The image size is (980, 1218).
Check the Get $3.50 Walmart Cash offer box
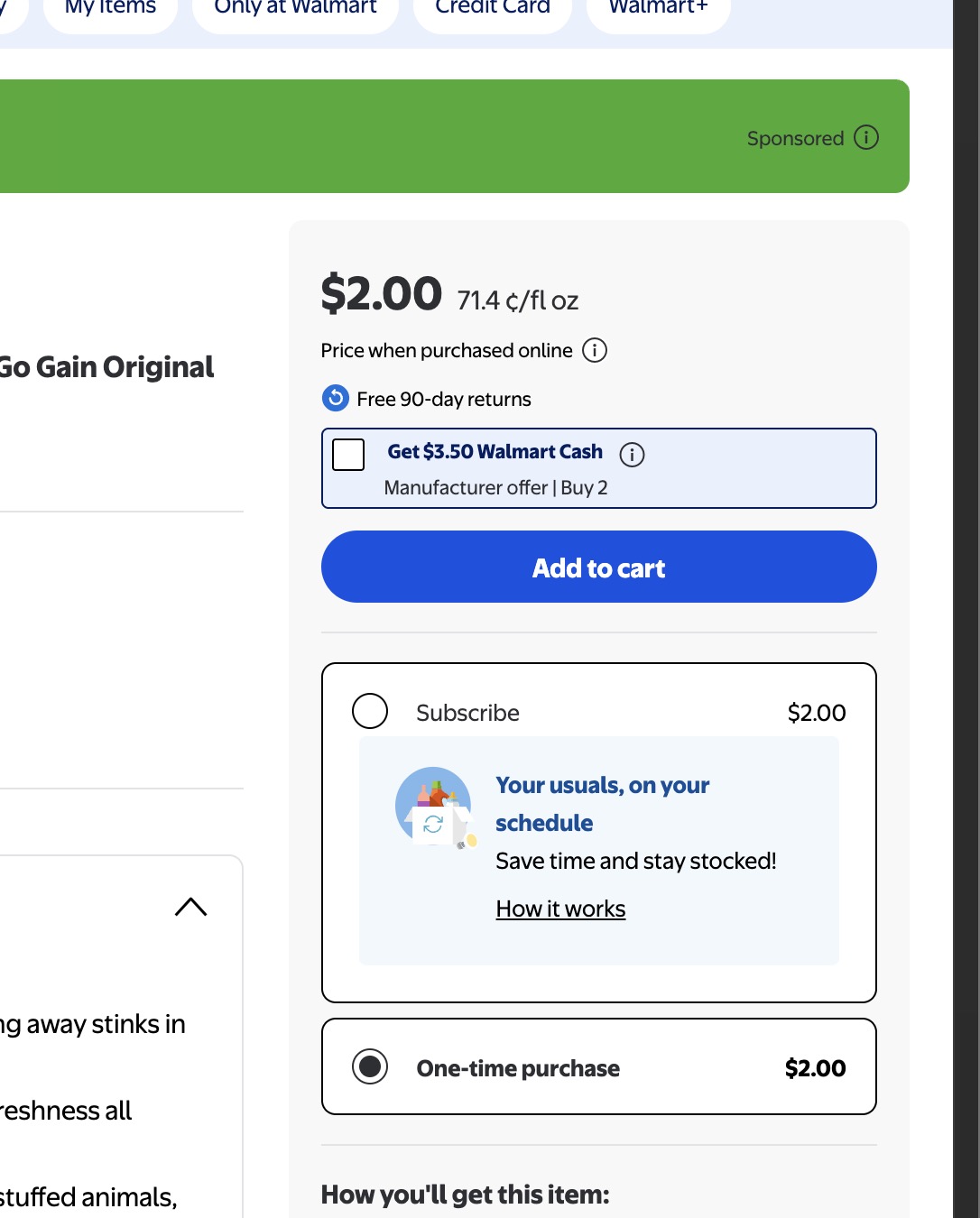(x=347, y=456)
